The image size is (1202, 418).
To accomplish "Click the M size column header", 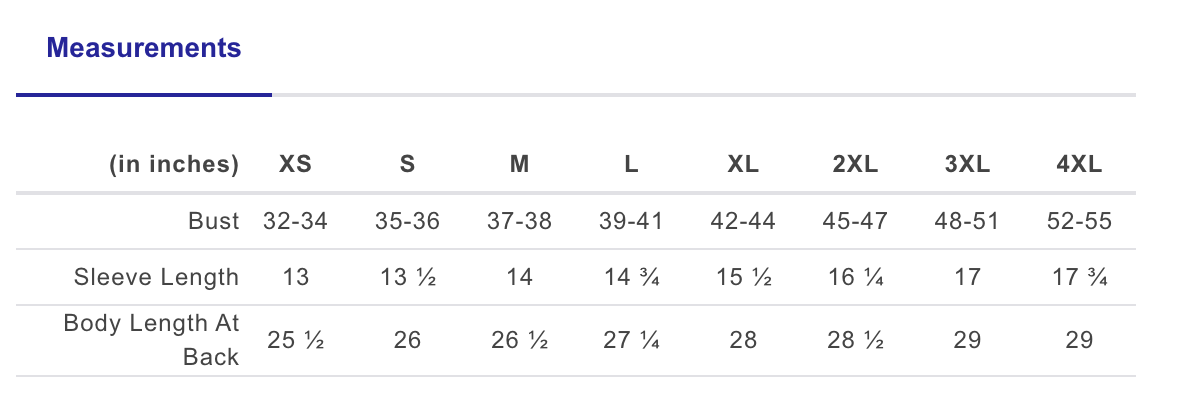I will click(x=519, y=165).
